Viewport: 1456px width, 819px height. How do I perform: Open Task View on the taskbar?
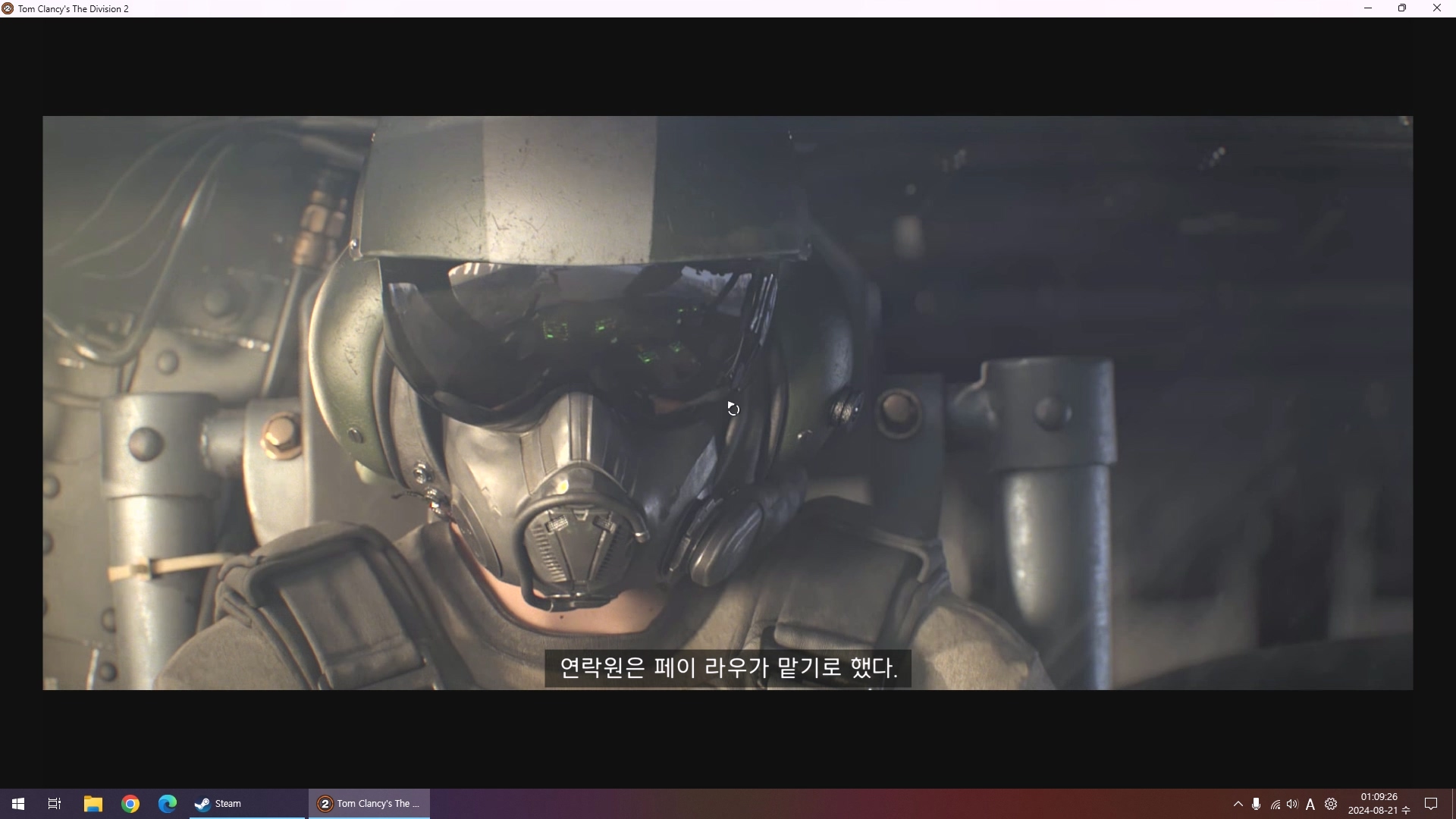55,804
